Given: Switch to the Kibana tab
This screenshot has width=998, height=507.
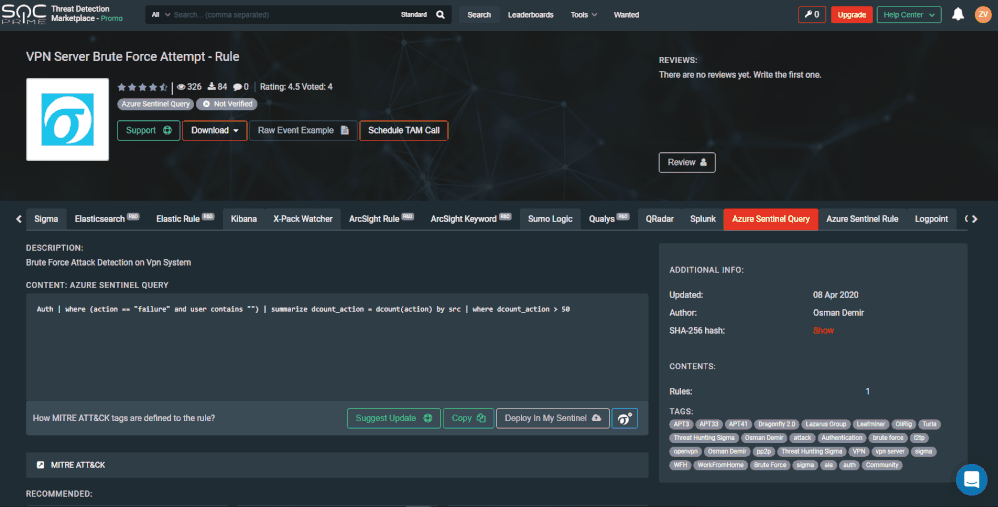Looking at the screenshot, I should point(244,219).
